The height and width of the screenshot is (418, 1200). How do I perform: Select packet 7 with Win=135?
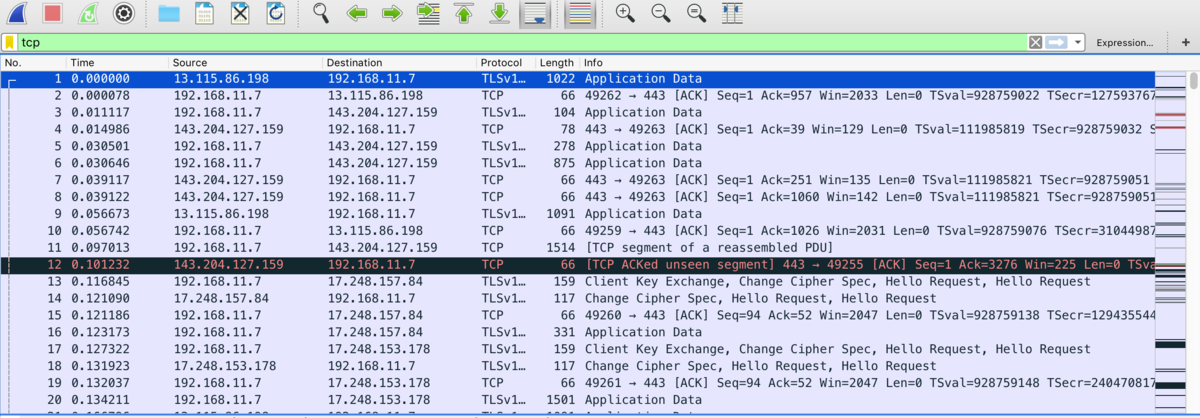(577, 180)
